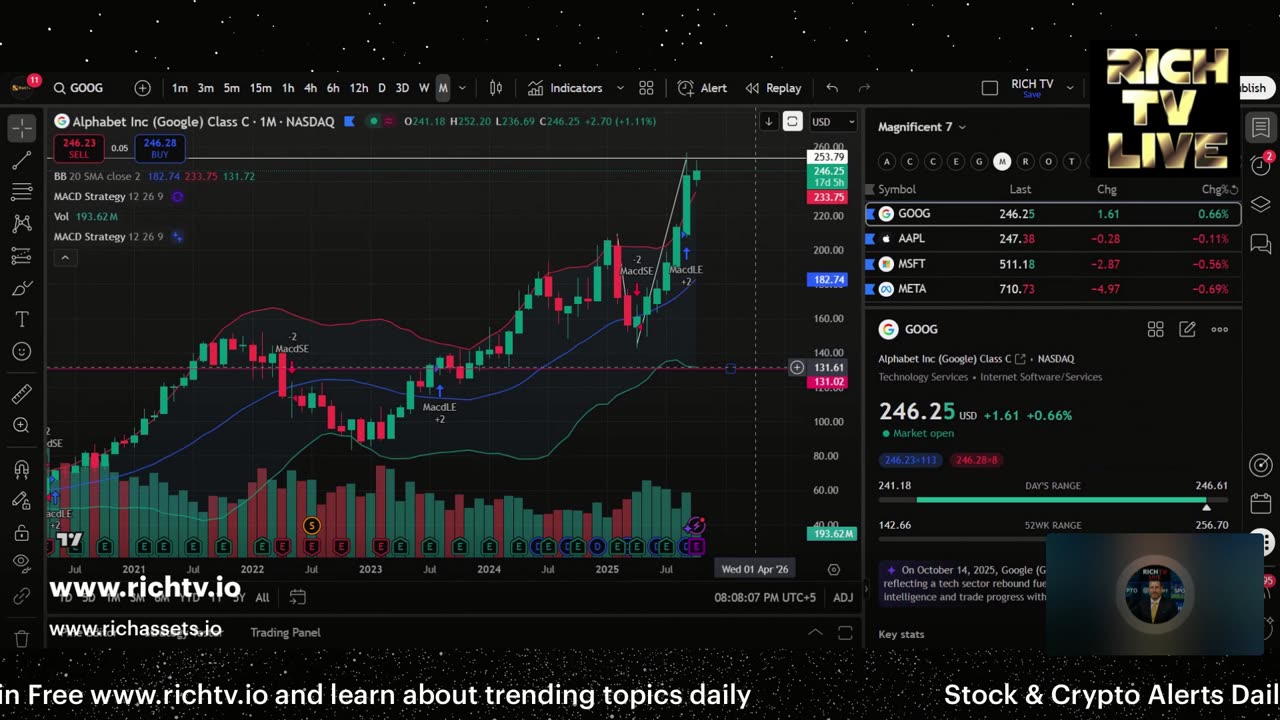Viewport: 1280px width, 720px height.
Task: Open the more options ellipsis for GOOG
Action: (1219, 329)
